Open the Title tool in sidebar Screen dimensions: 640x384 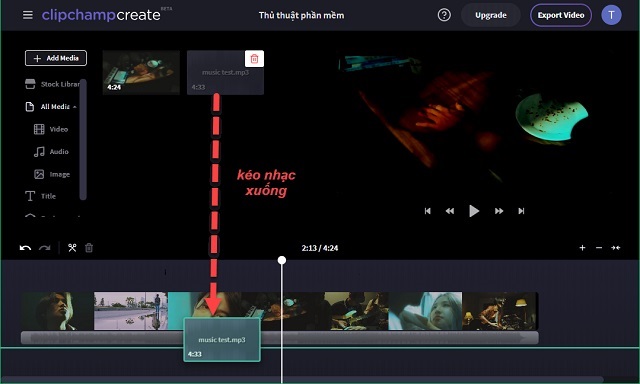40,196
